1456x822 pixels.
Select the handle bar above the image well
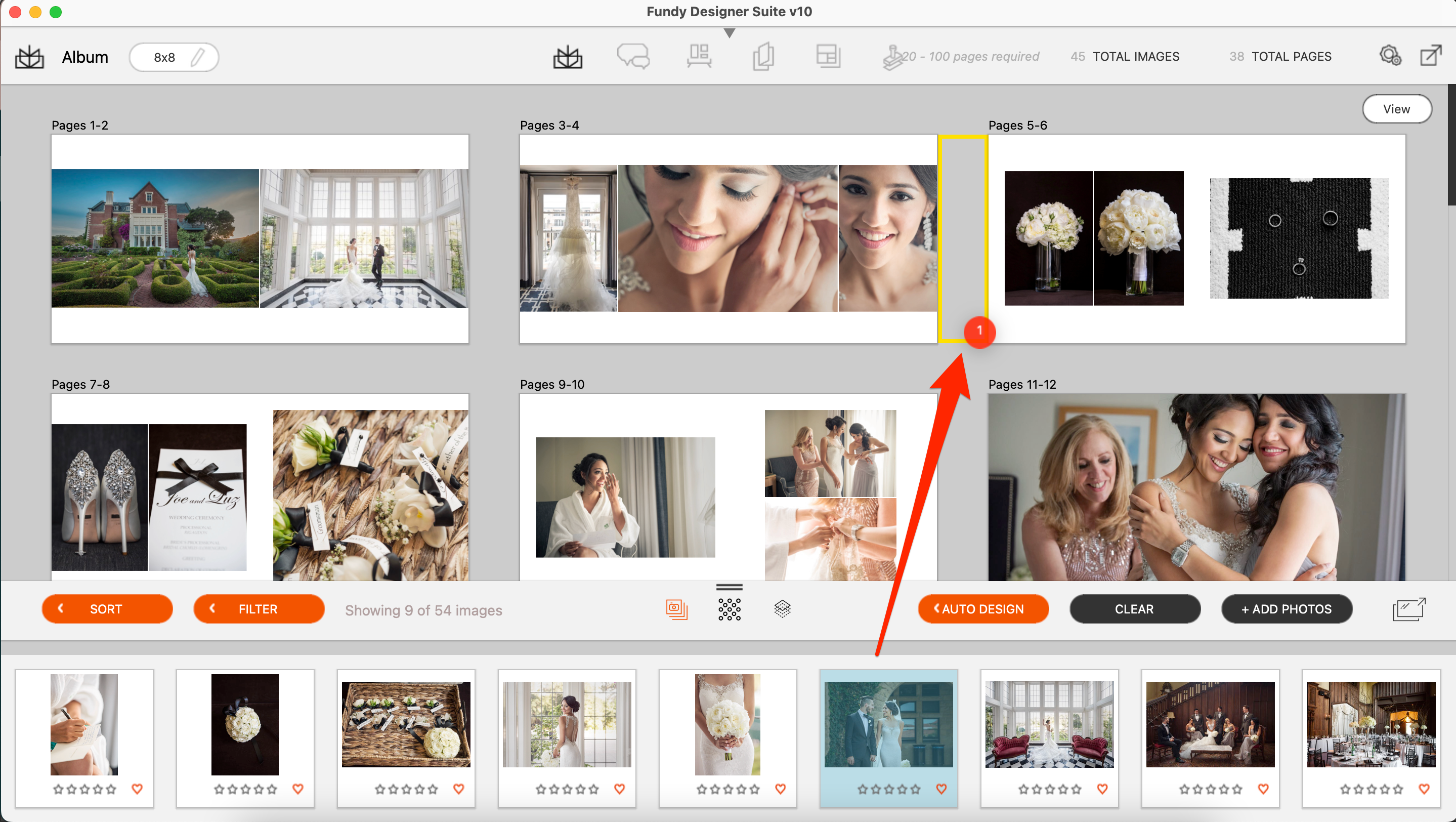(x=729, y=587)
